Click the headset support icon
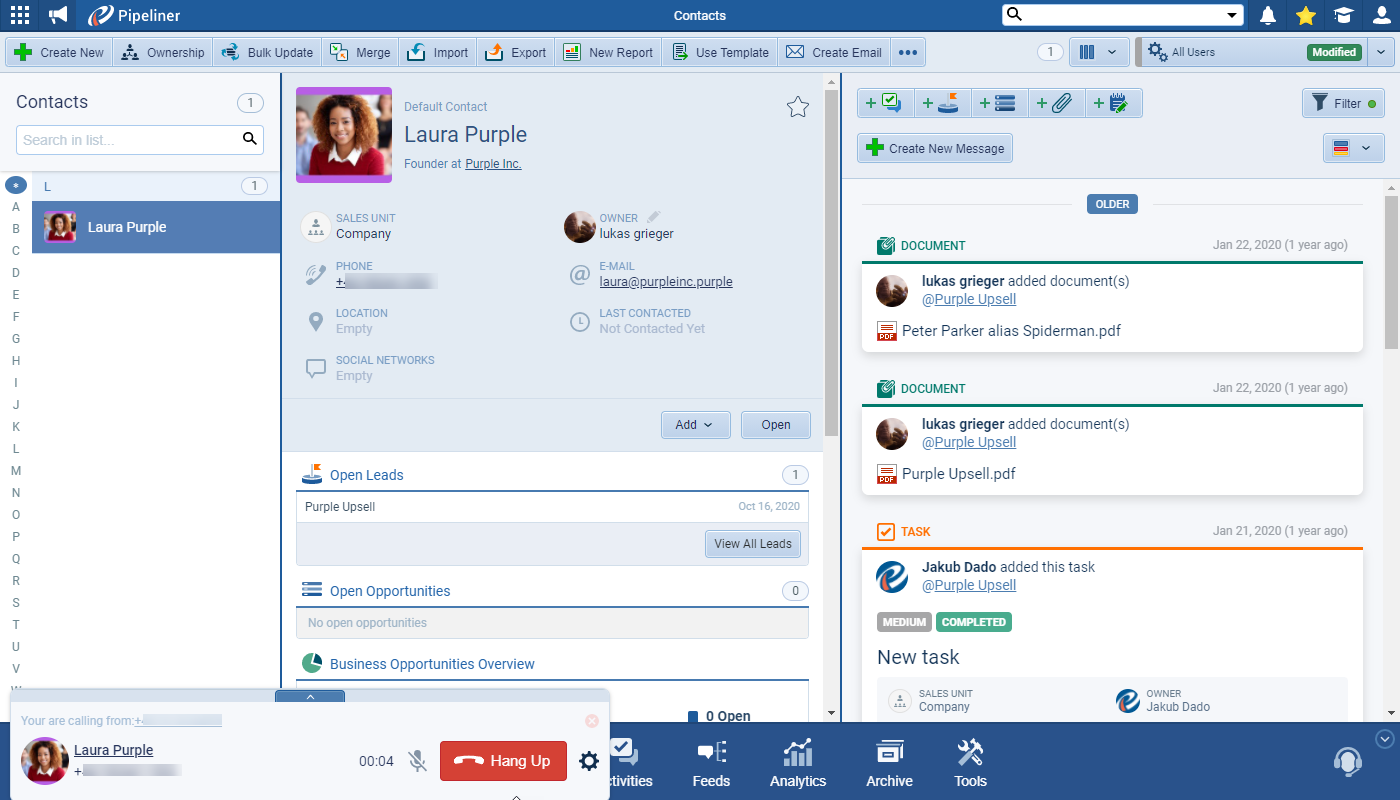 pyautogui.click(x=1347, y=762)
